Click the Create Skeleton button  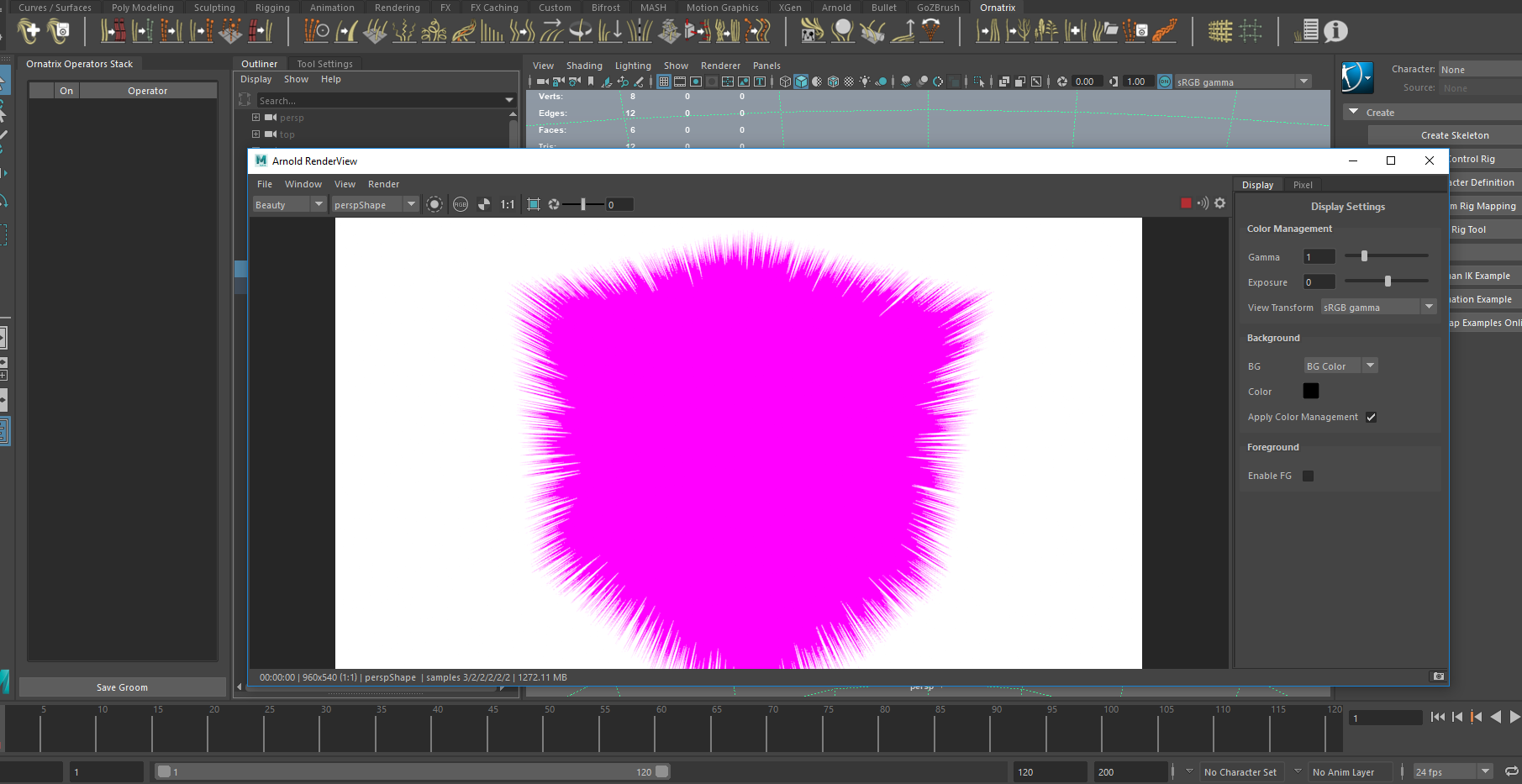[x=1454, y=135]
